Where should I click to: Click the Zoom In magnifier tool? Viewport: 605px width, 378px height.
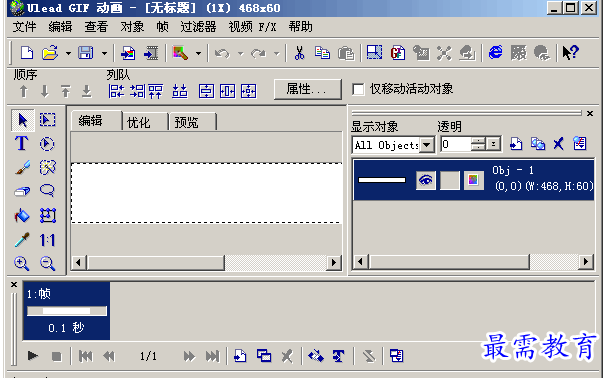coord(22,263)
